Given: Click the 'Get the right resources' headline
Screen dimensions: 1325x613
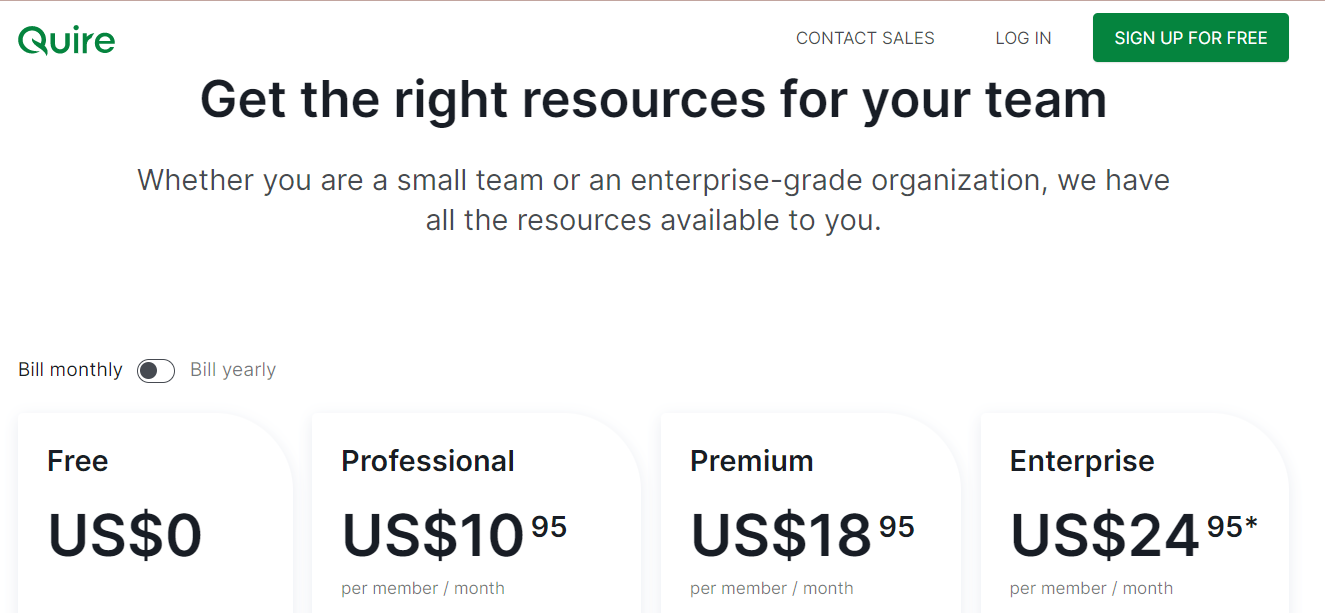Looking at the screenshot, I should 653,100.
